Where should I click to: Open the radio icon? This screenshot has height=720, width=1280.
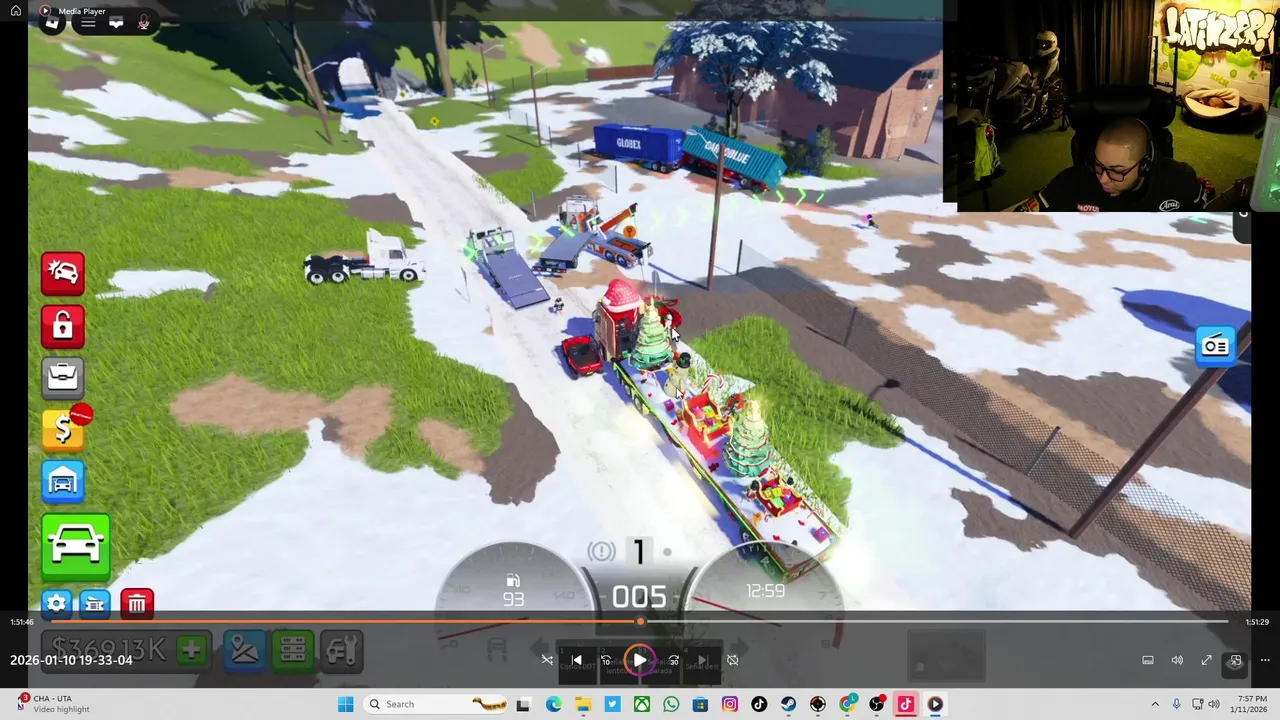(1216, 346)
